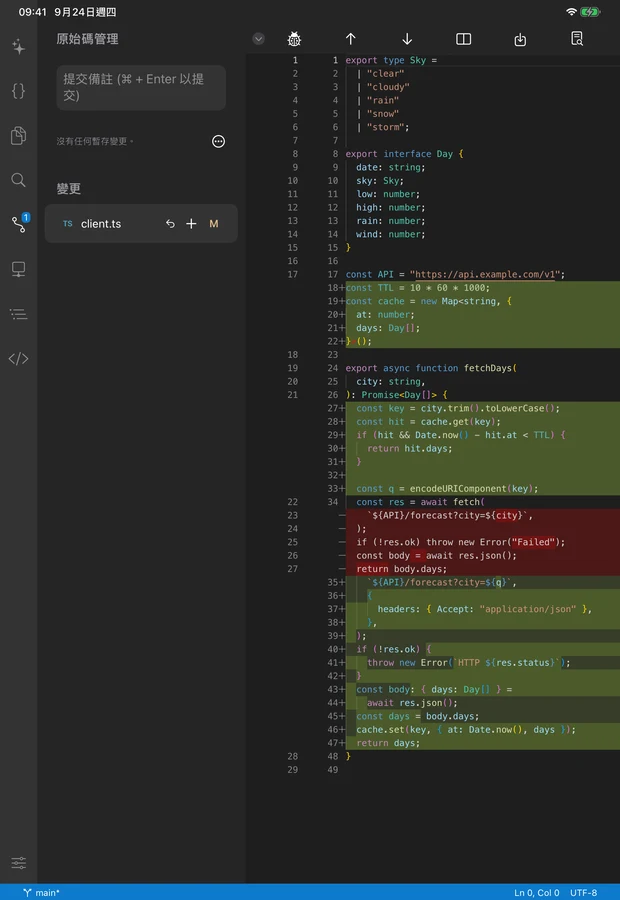Click the 變更 section header
The image size is (620, 900).
point(68,188)
